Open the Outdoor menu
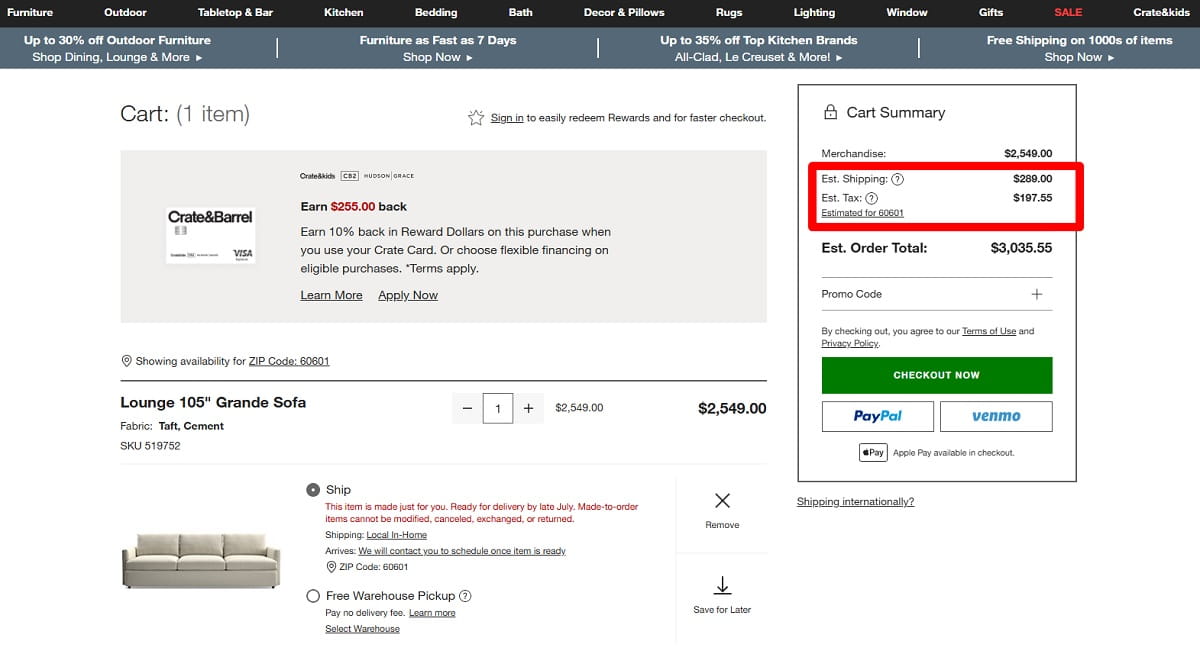 [125, 12]
